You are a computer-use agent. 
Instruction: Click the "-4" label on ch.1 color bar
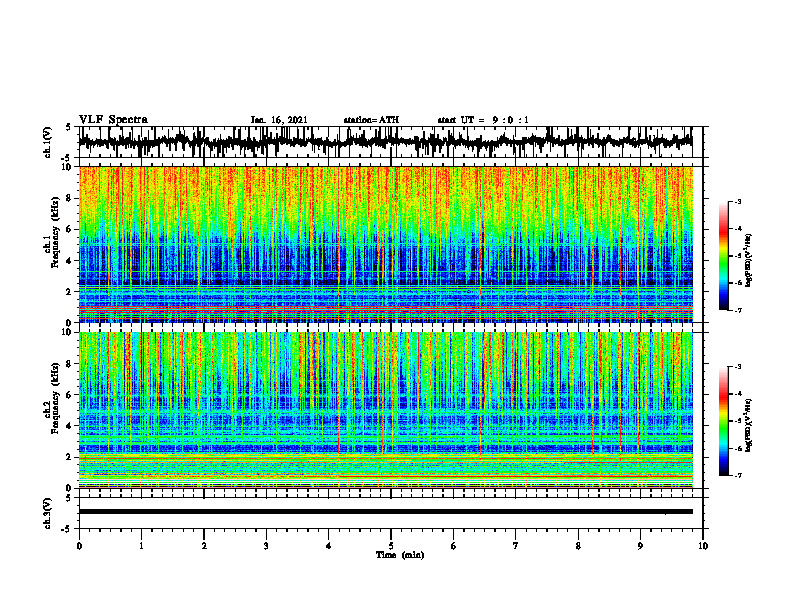point(738,229)
